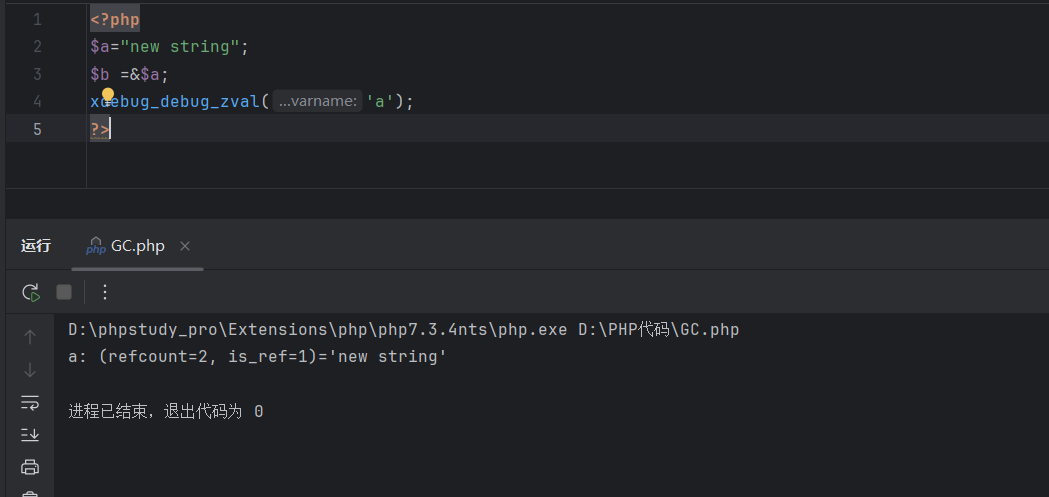This screenshot has height=497, width=1049.
Task: Close the GC.php run tab
Action: (x=185, y=246)
